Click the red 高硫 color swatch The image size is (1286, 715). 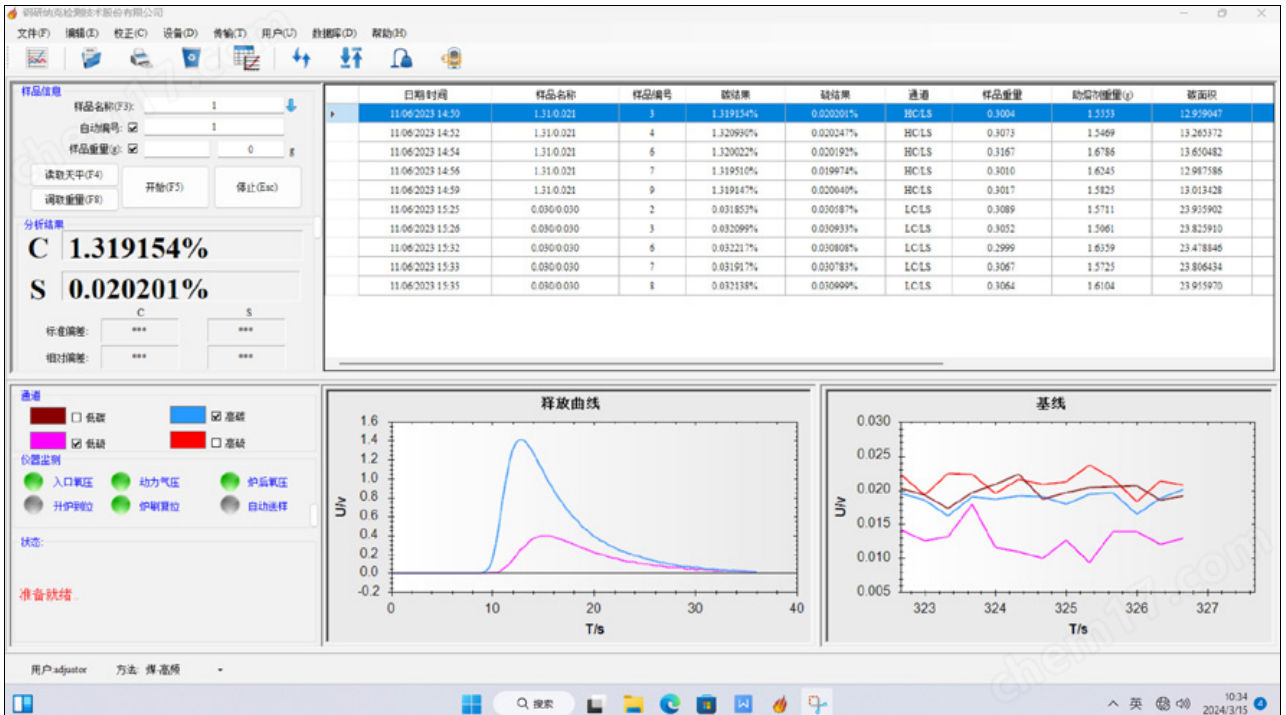pos(188,441)
